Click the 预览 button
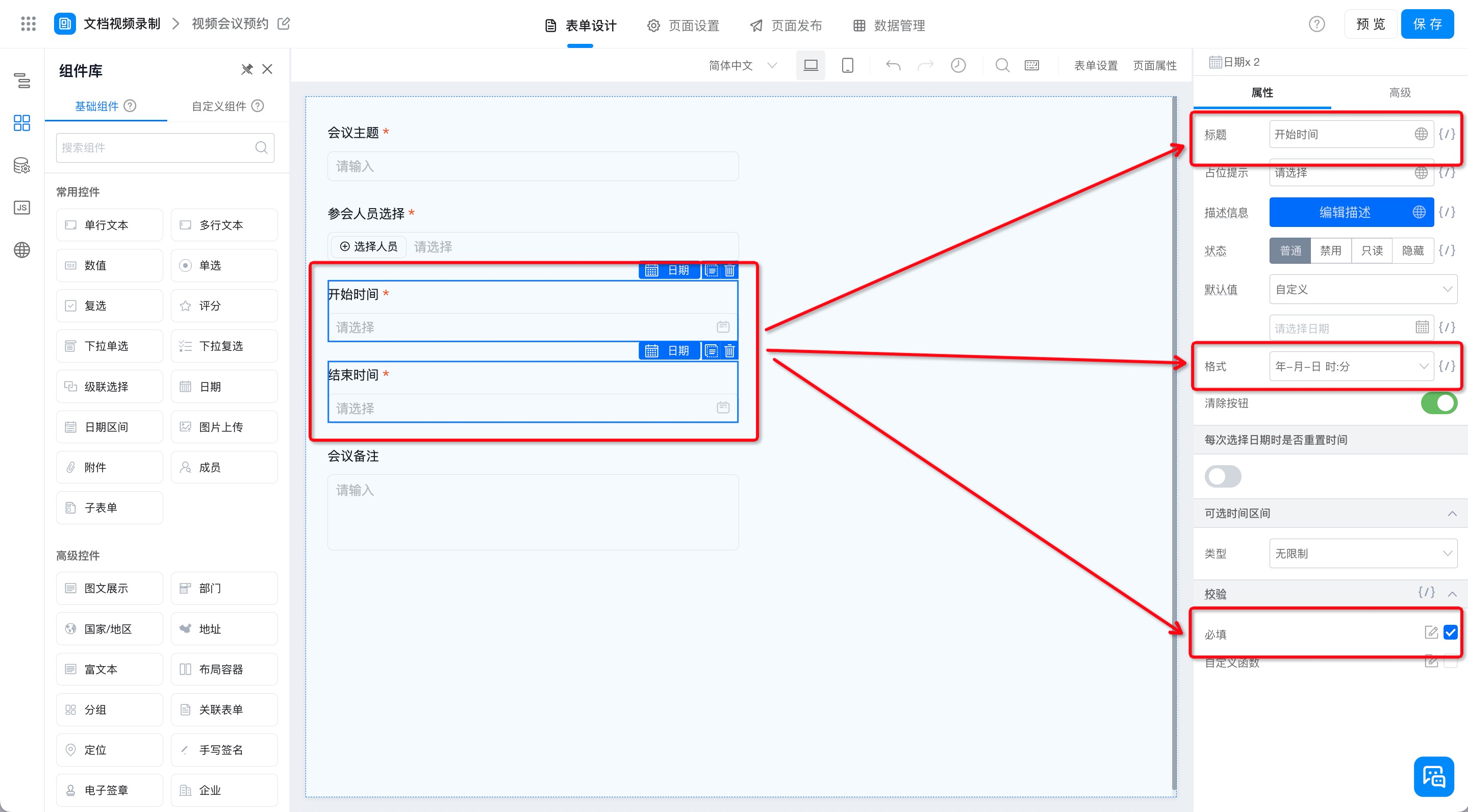Viewport: 1468px width, 812px height. pos(1370,24)
